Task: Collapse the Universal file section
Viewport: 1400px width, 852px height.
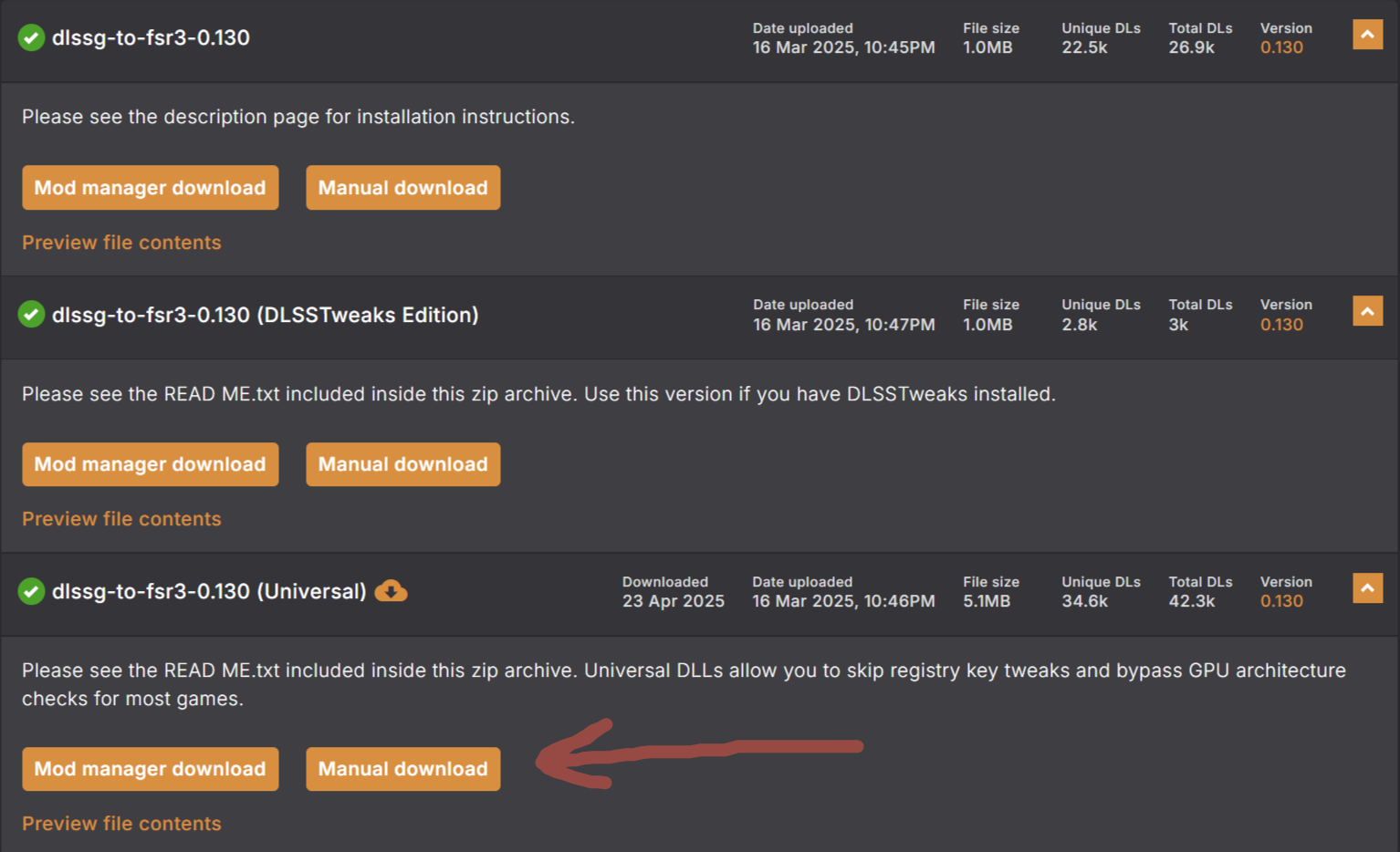Action: pos(1367,588)
